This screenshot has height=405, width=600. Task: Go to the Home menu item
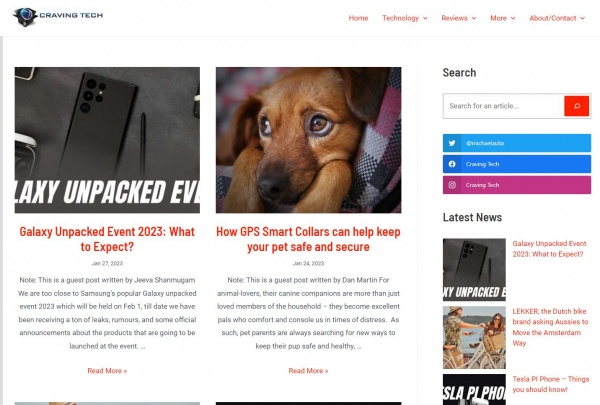[x=358, y=18]
